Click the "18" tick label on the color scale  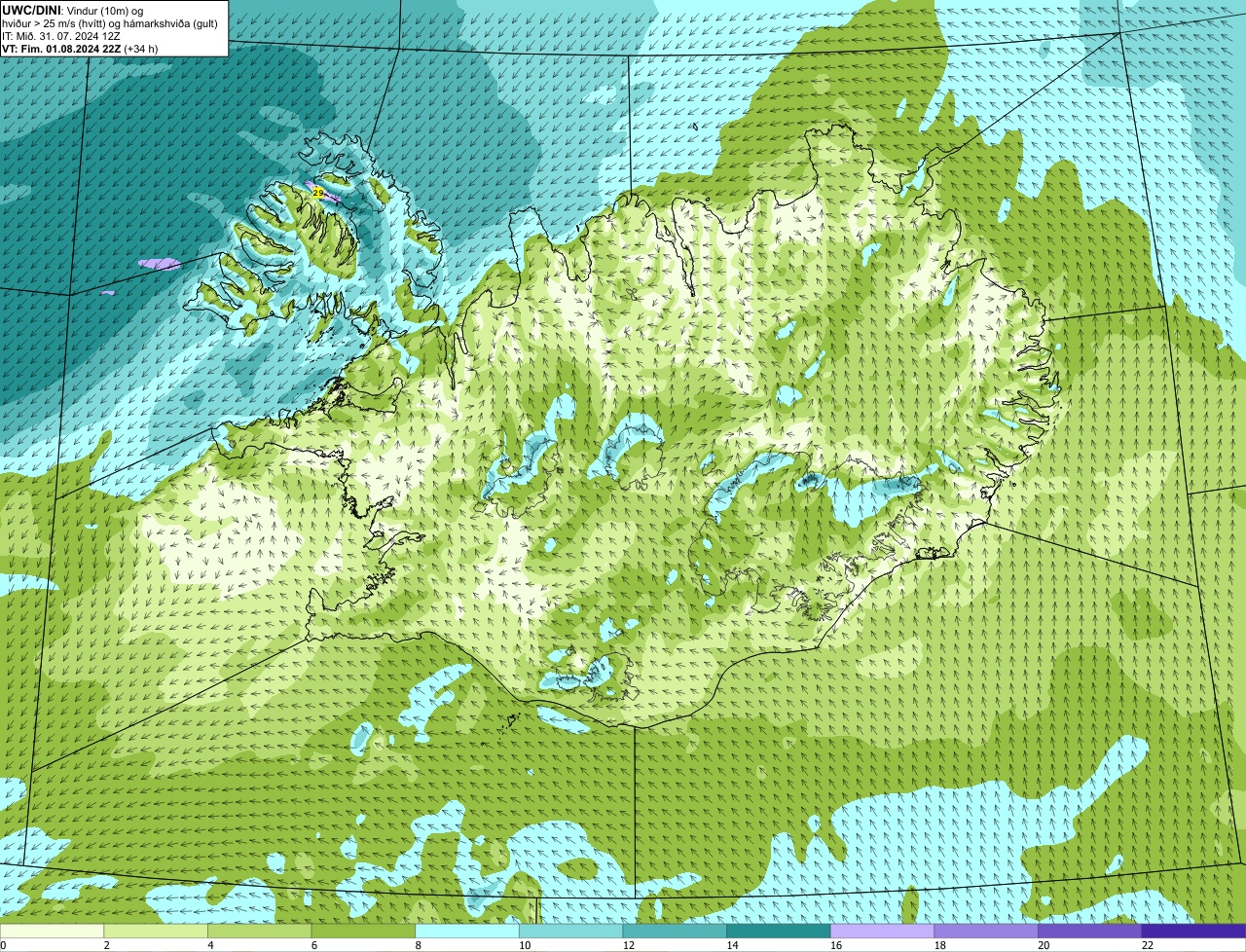tap(939, 945)
